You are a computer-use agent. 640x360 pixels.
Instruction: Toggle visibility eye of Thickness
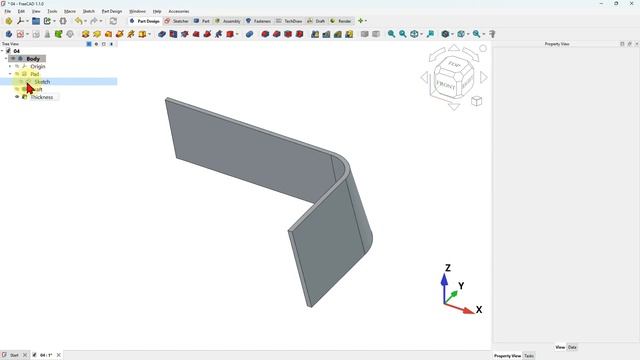click(17, 97)
